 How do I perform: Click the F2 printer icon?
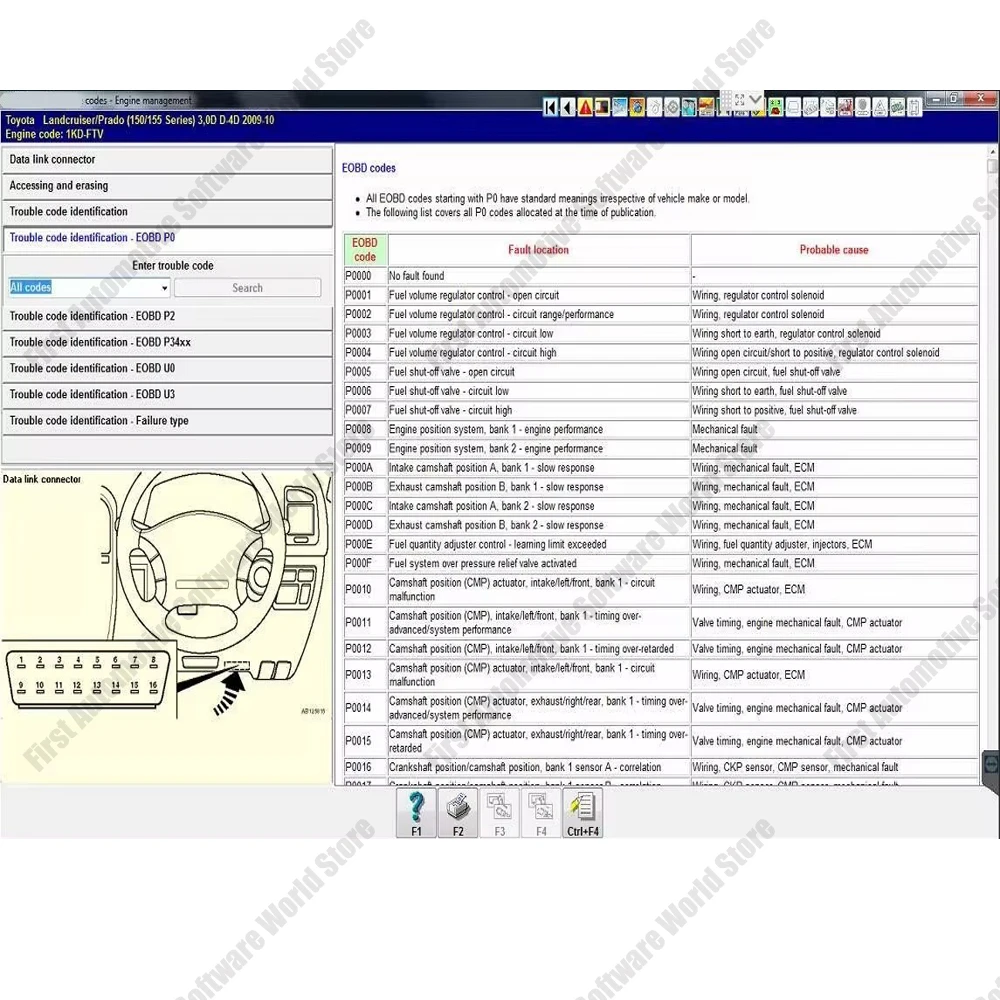458,812
